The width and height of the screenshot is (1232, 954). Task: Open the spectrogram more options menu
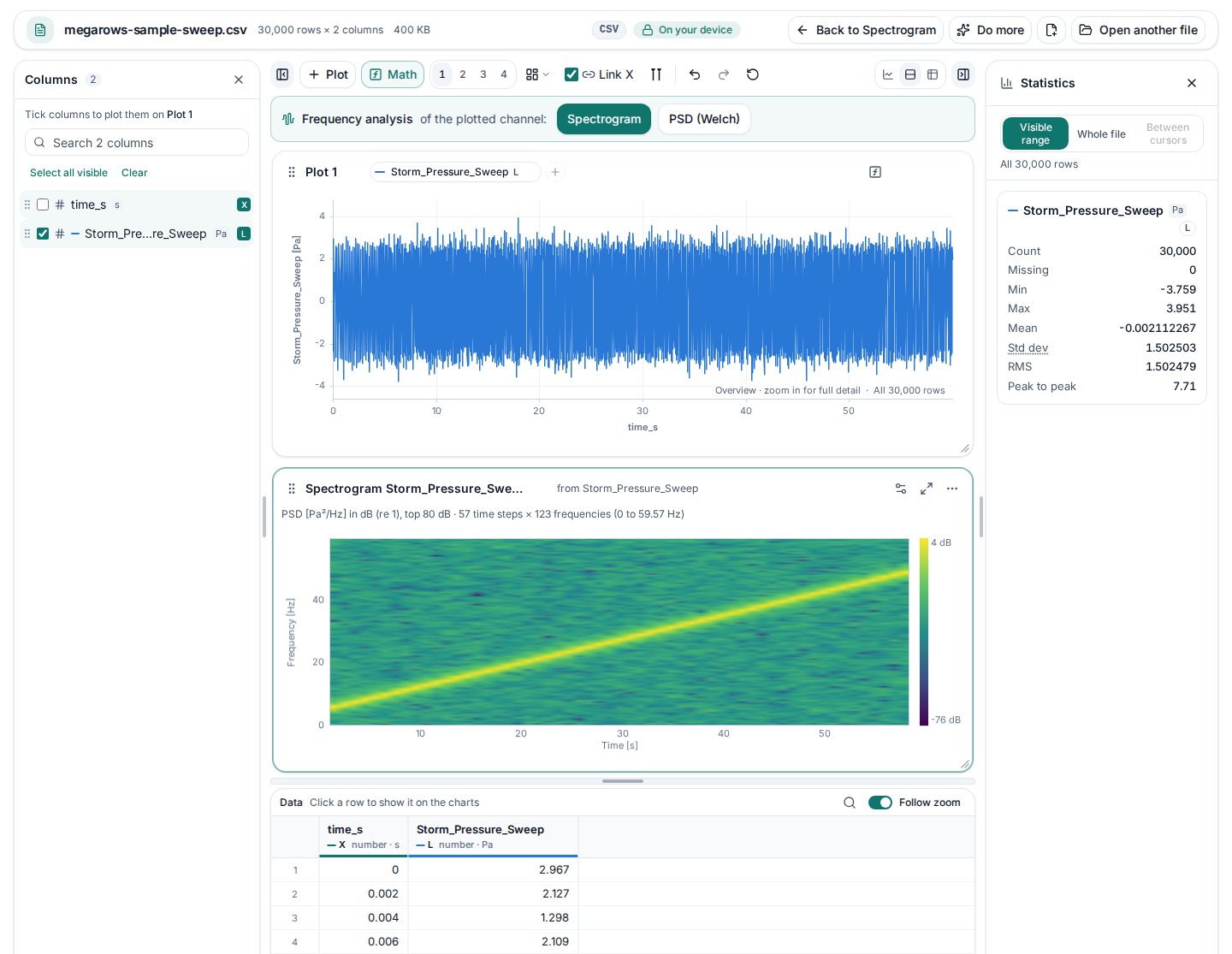pyautogui.click(x=952, y=489)
